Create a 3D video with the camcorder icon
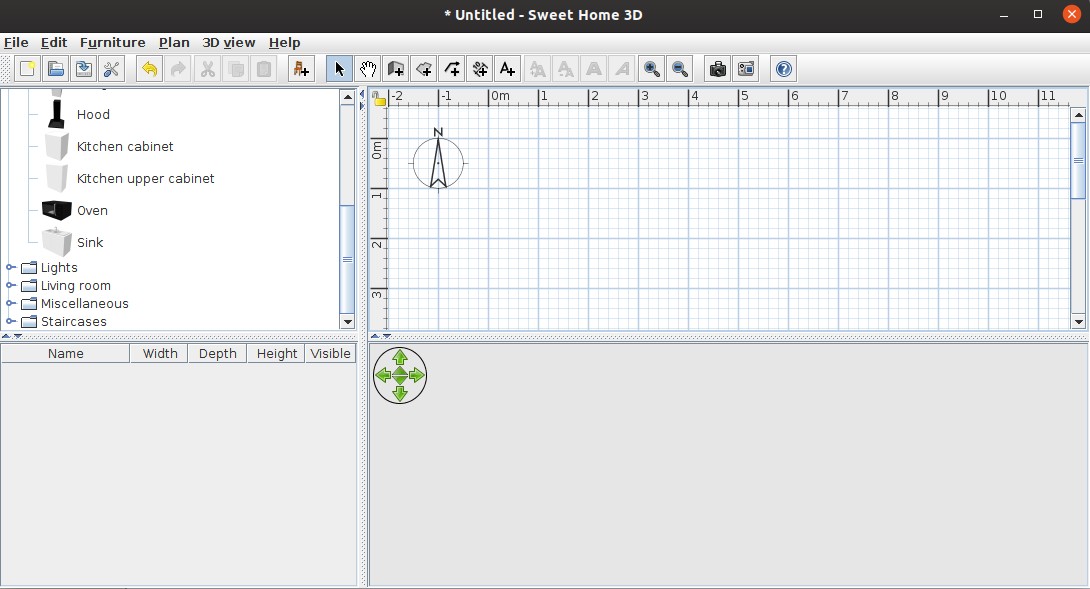 click(746, 69)
